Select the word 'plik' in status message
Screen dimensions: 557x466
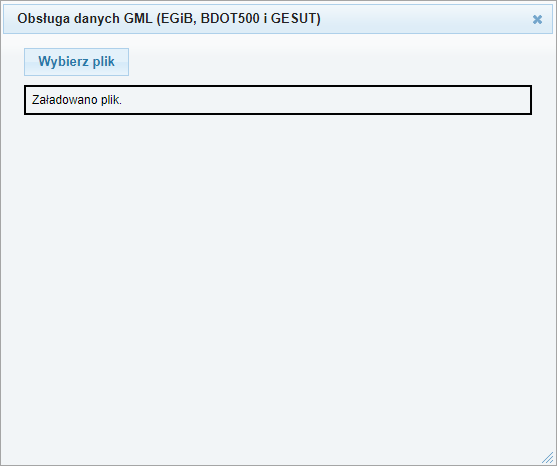(x=111, y=100)
